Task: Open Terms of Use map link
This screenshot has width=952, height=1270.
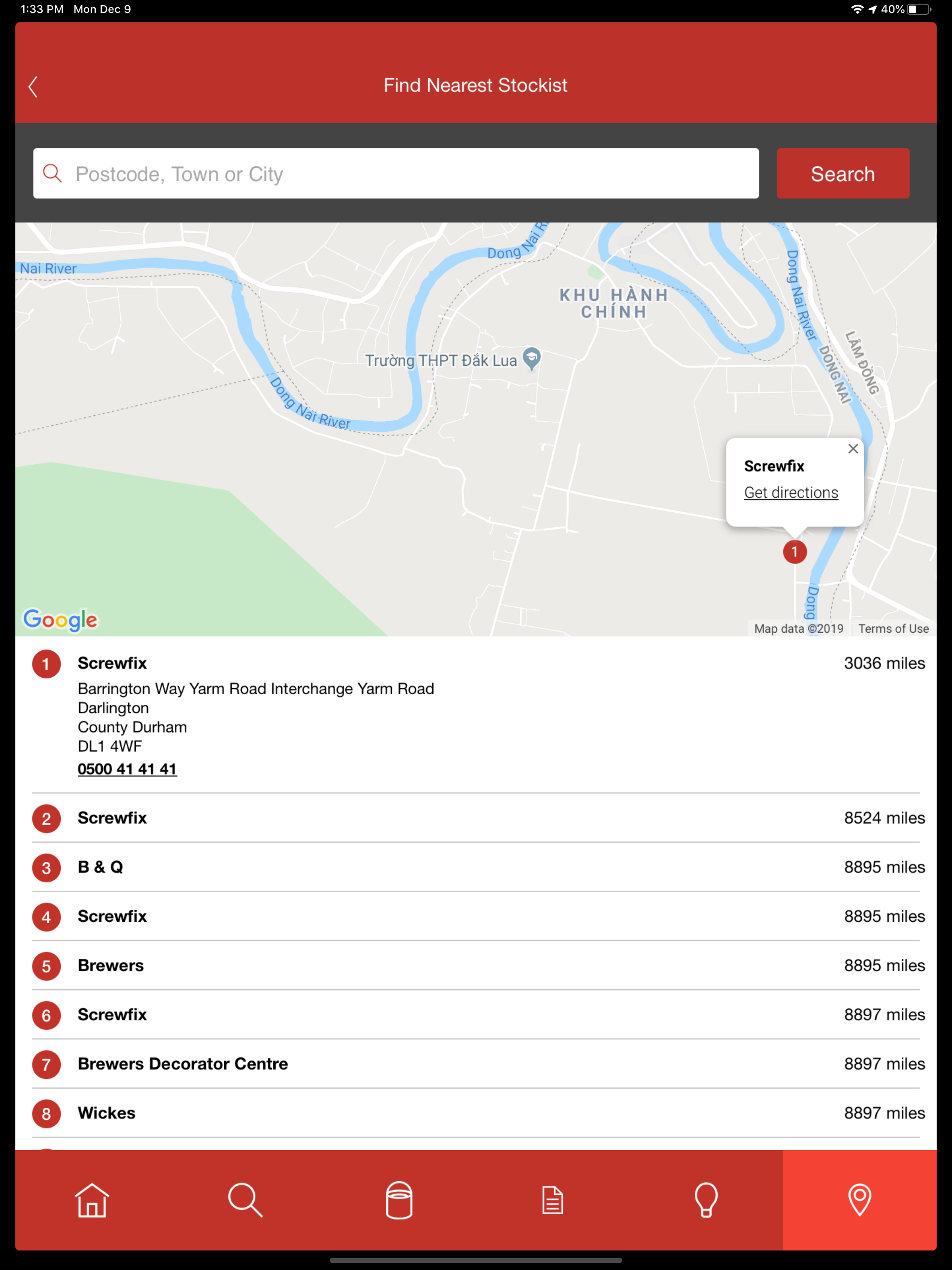Action: (893, 628)
